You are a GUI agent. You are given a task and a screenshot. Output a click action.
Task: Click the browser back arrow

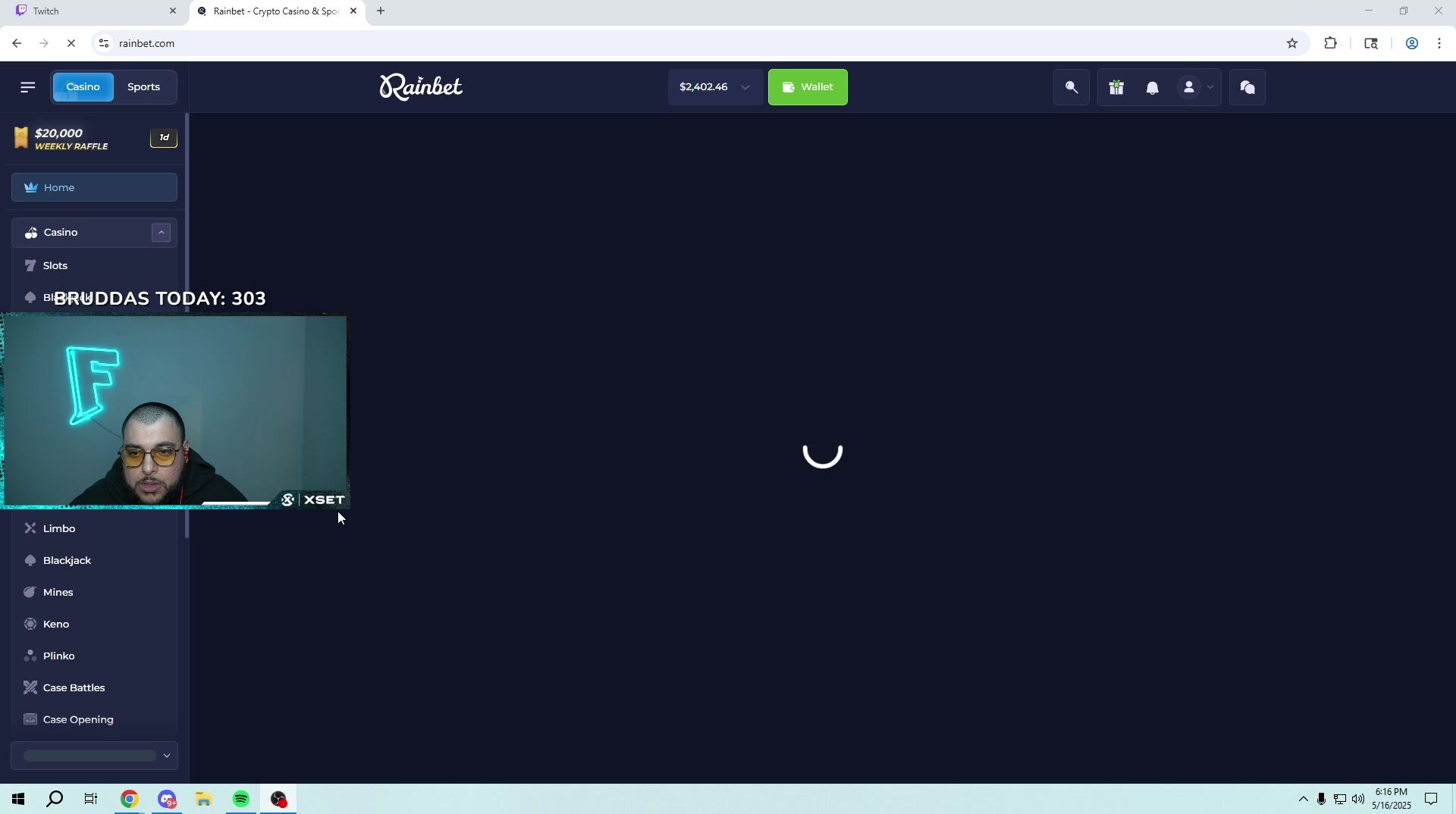click(17, 44)
